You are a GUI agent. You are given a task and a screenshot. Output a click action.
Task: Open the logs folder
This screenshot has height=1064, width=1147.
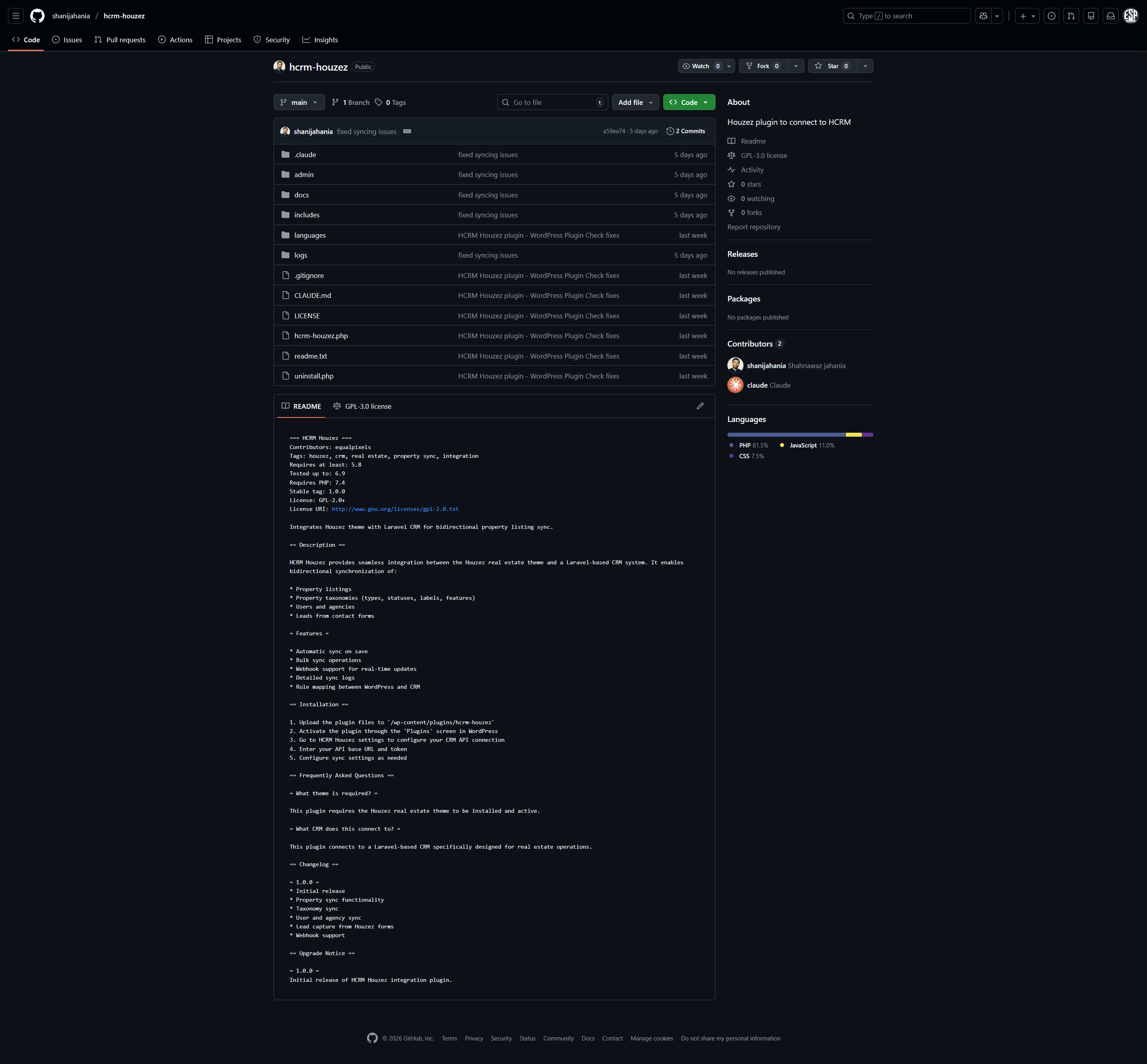point(301,256)
